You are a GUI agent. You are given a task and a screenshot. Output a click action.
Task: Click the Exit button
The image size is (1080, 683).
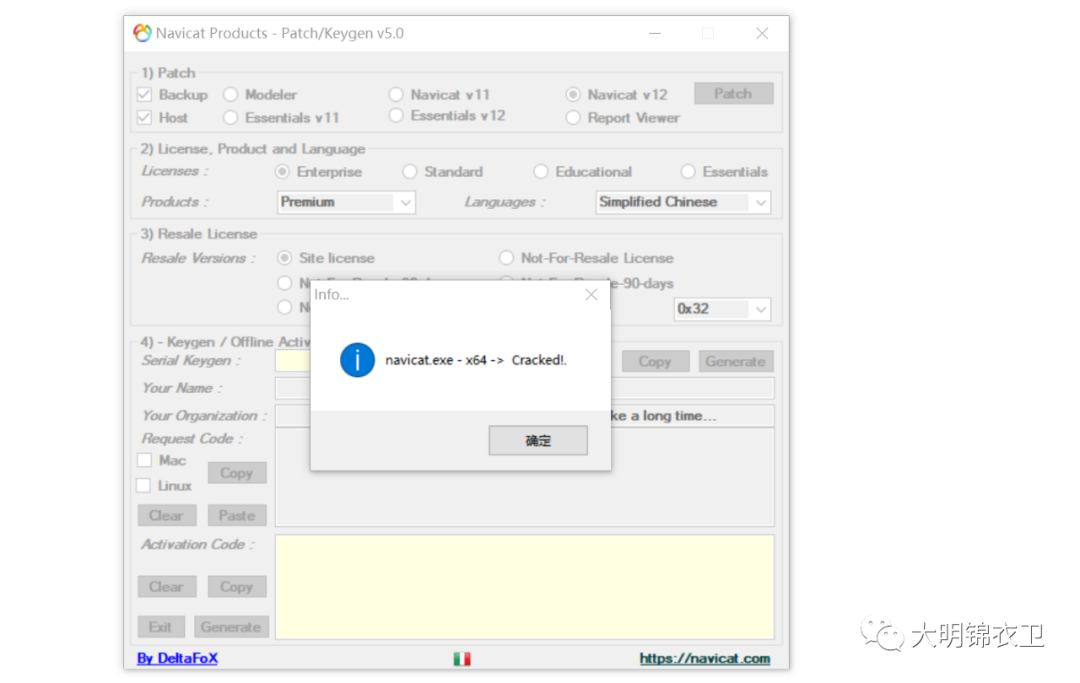pos(160,627)
